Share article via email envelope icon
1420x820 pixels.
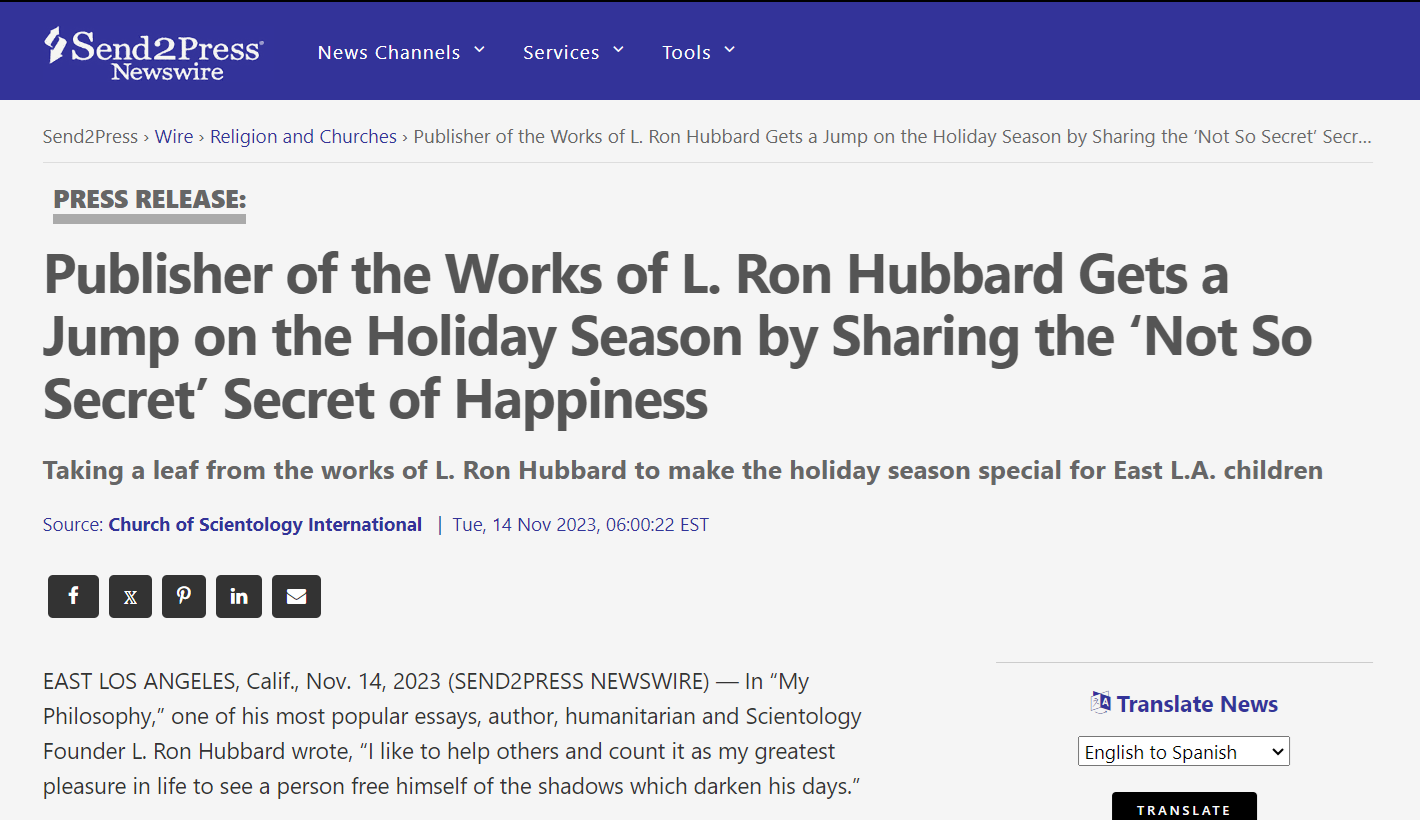296,596
